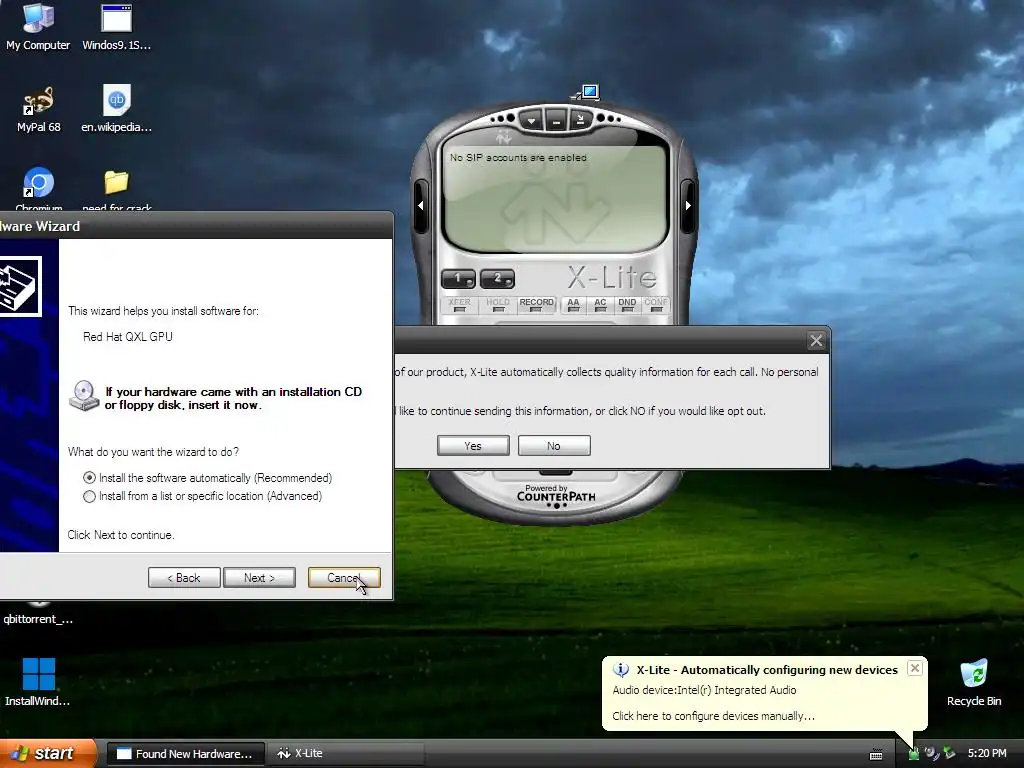This screenshot has width=1024, height=768.
Task: Click here to configure devices manually text
Action: (713, 716)
